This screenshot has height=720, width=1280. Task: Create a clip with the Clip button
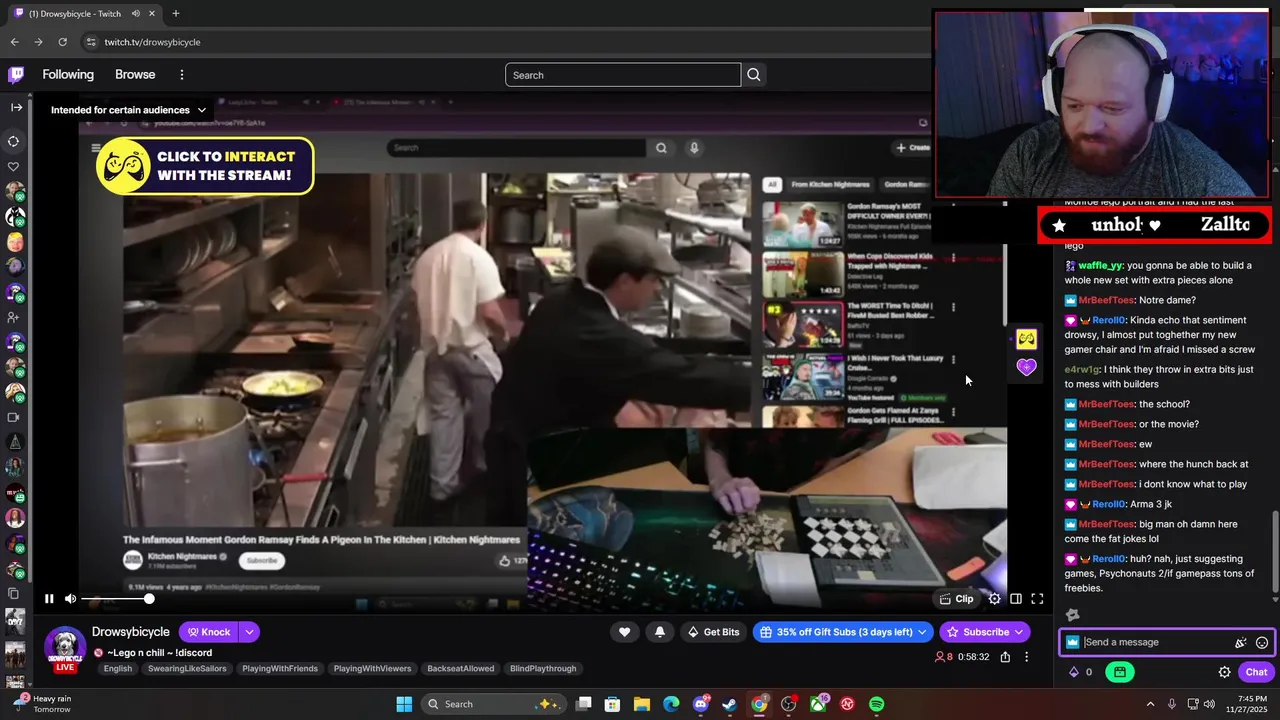pos(957,599)
